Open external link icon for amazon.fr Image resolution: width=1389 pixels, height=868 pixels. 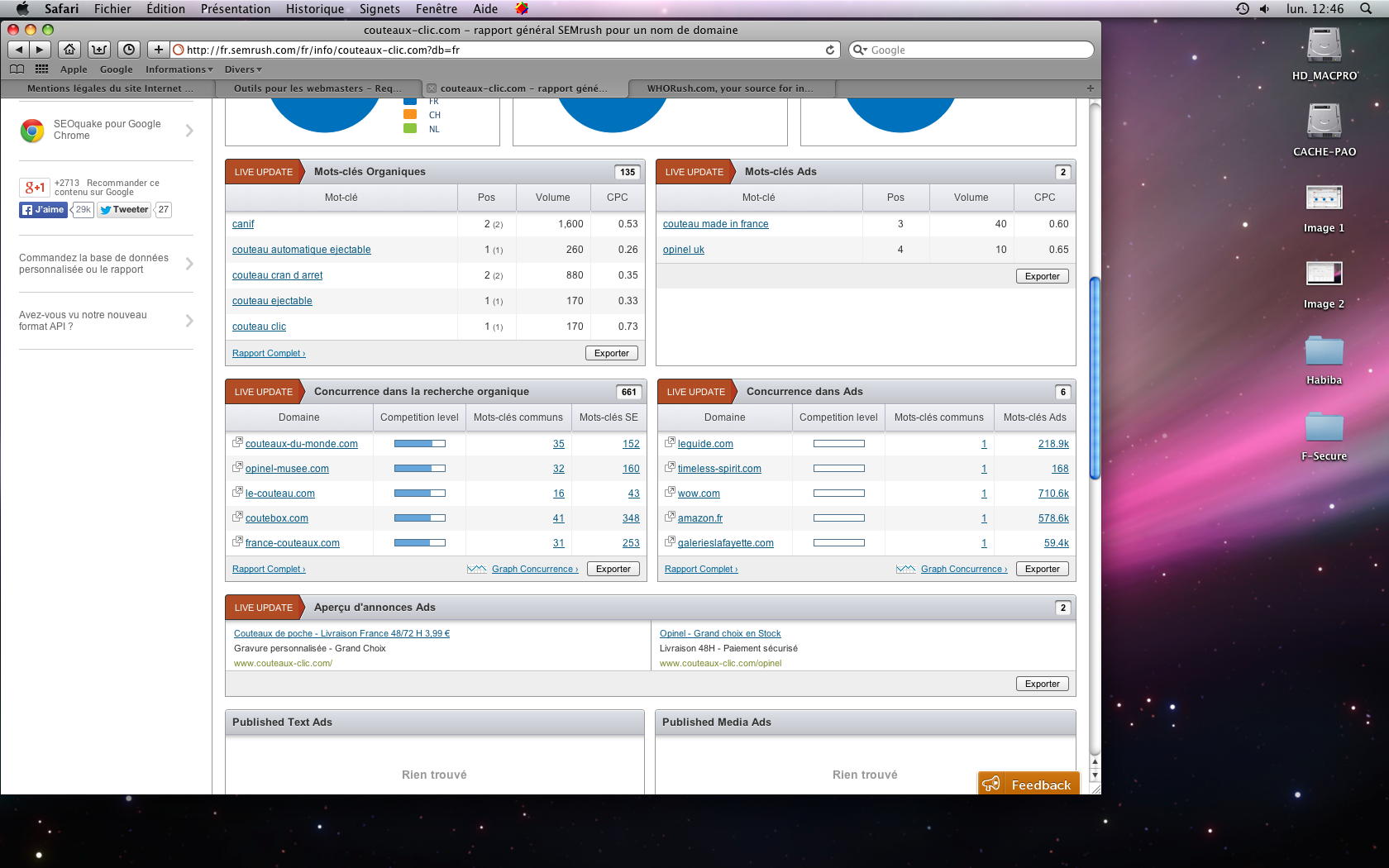pyautogui.click(x=670, y=517)
